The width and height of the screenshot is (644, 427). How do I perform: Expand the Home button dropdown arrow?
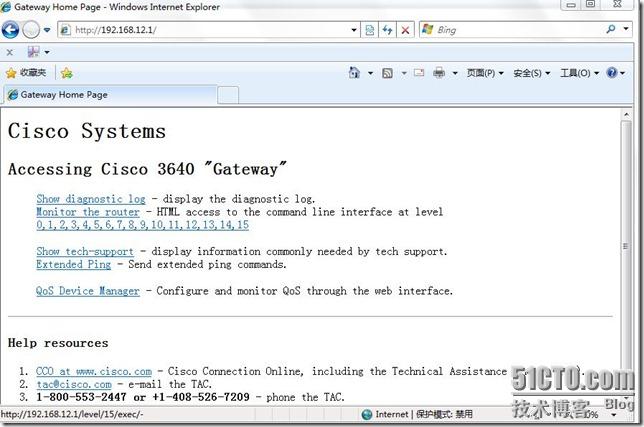coord(370,73)
